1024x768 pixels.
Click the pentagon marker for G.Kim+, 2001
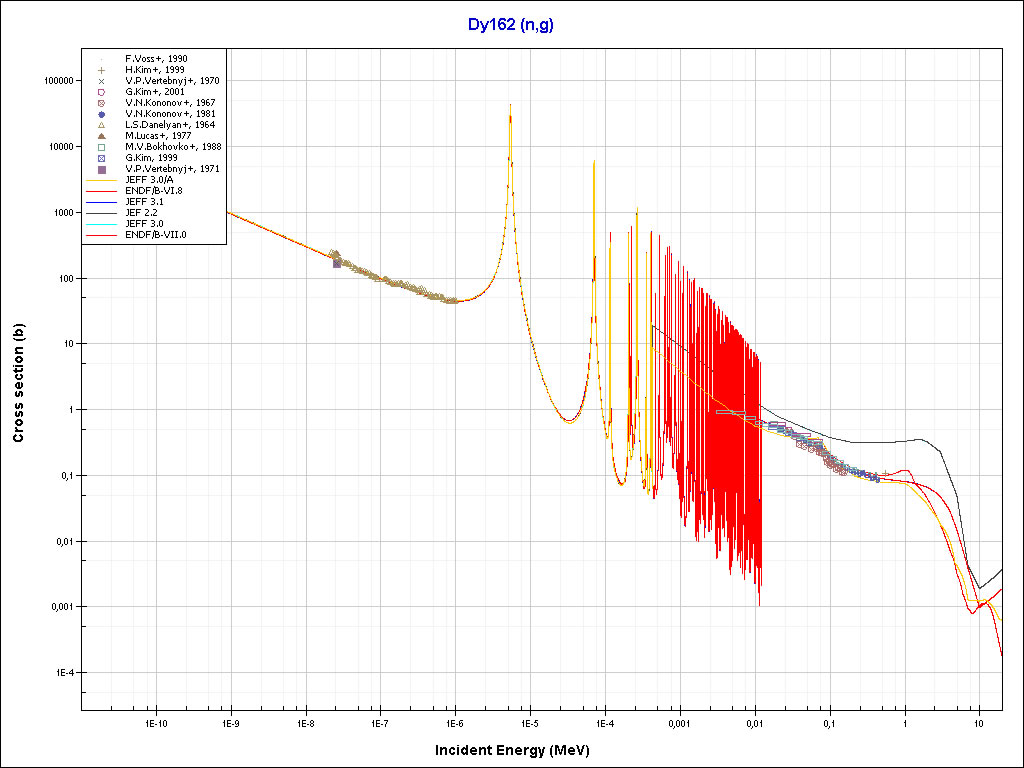(x=102, y=92)
